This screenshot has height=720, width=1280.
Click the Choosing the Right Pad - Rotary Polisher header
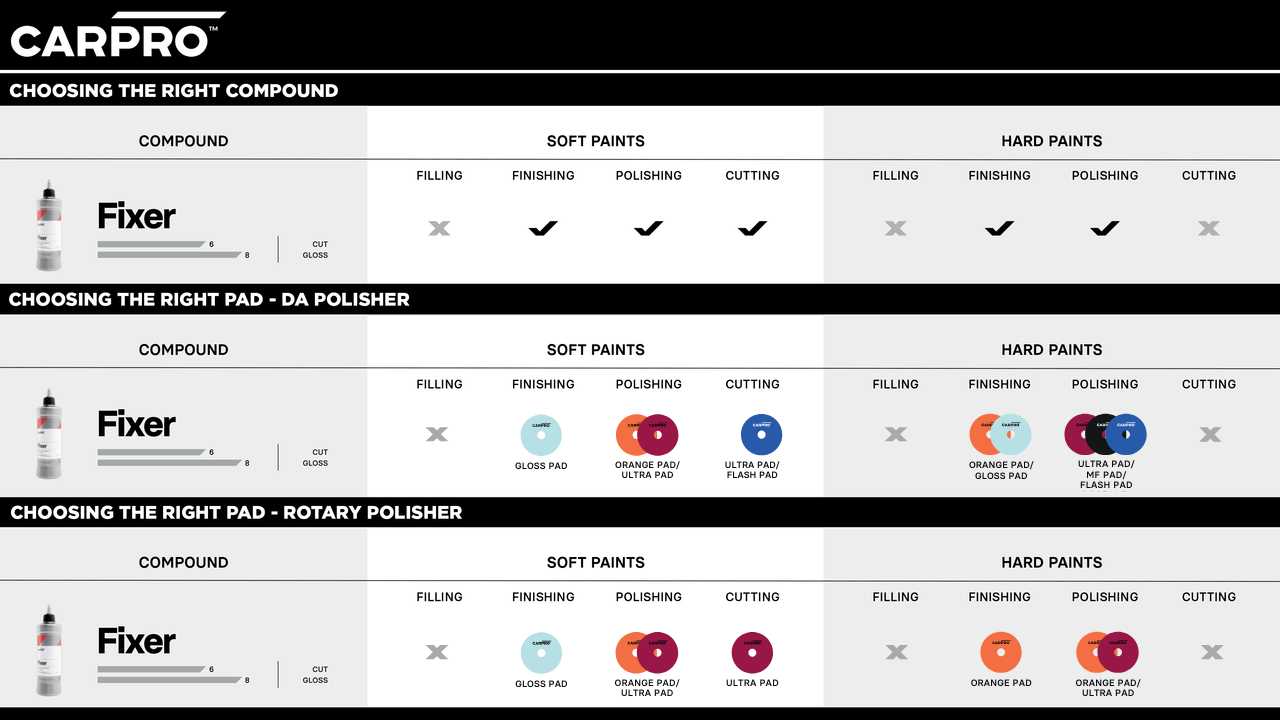coord(236,513)
